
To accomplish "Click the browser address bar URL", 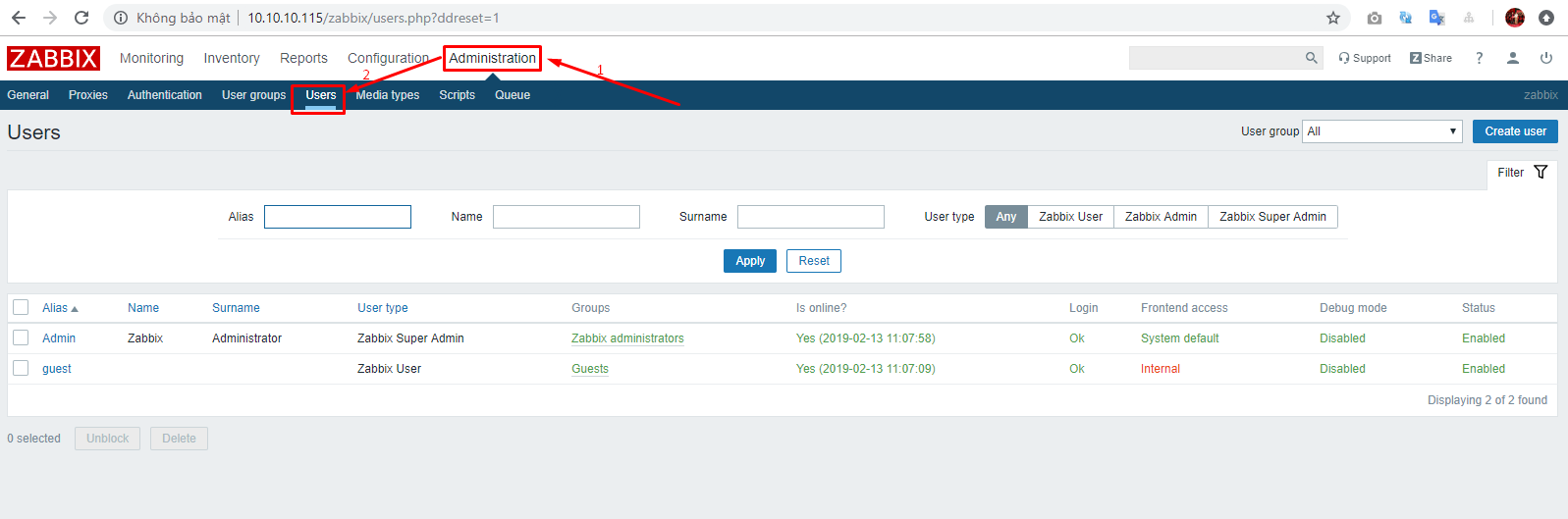I will [373, 18].
